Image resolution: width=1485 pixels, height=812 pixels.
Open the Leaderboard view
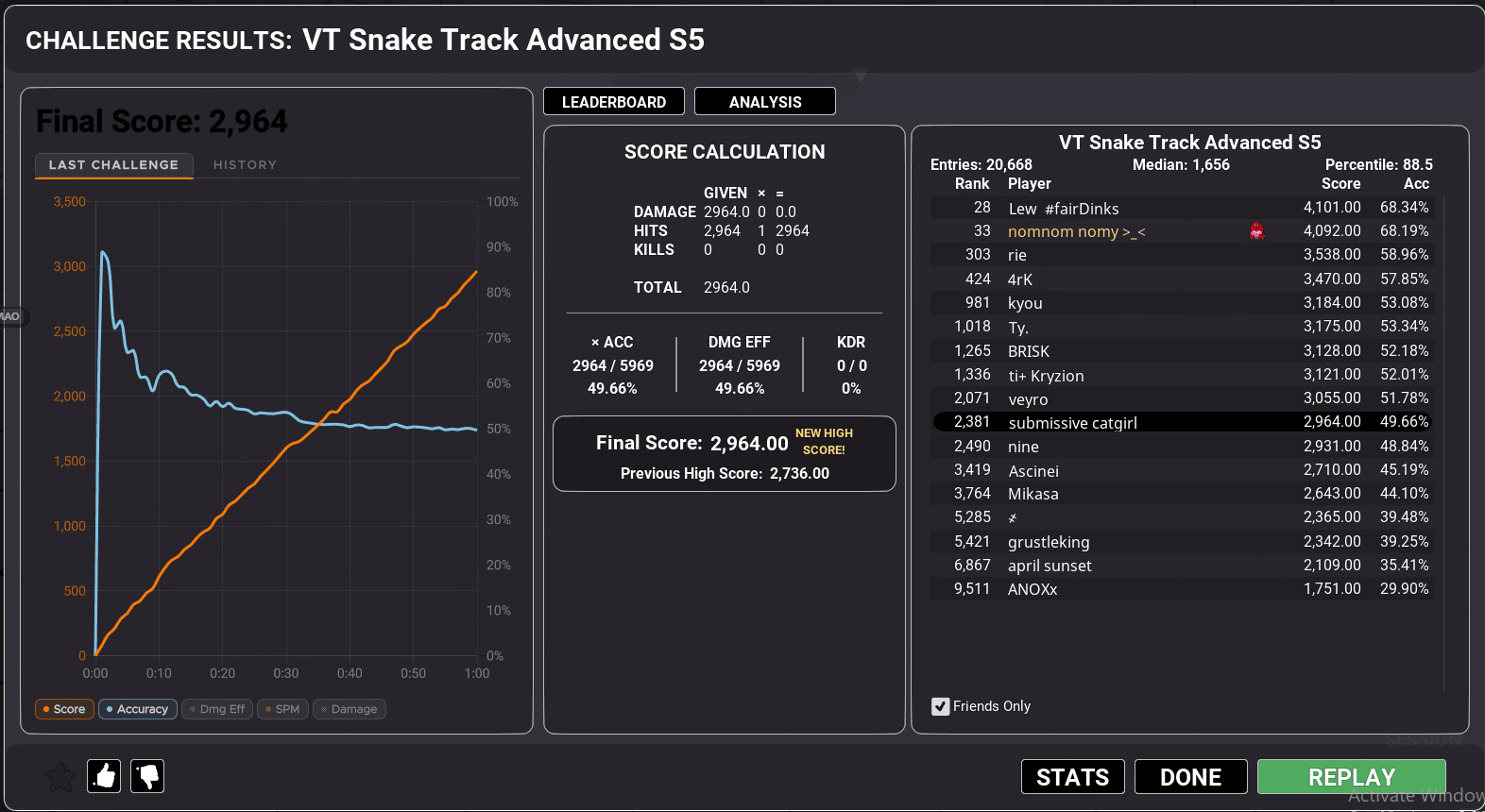coord(614,101)
